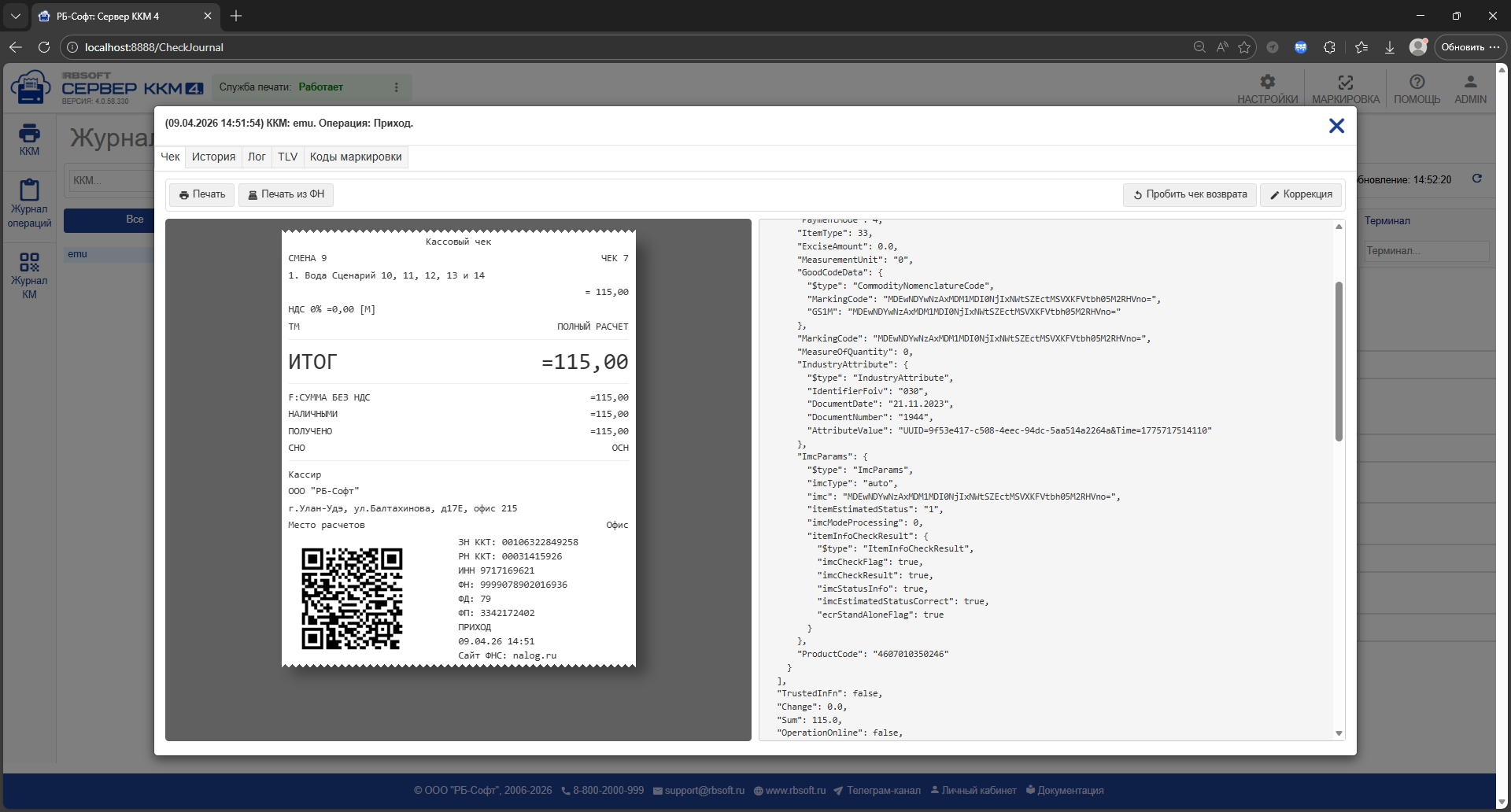Click the site info icon in address bar
This screenshot has width=1511, height=812.
(72, 47)
